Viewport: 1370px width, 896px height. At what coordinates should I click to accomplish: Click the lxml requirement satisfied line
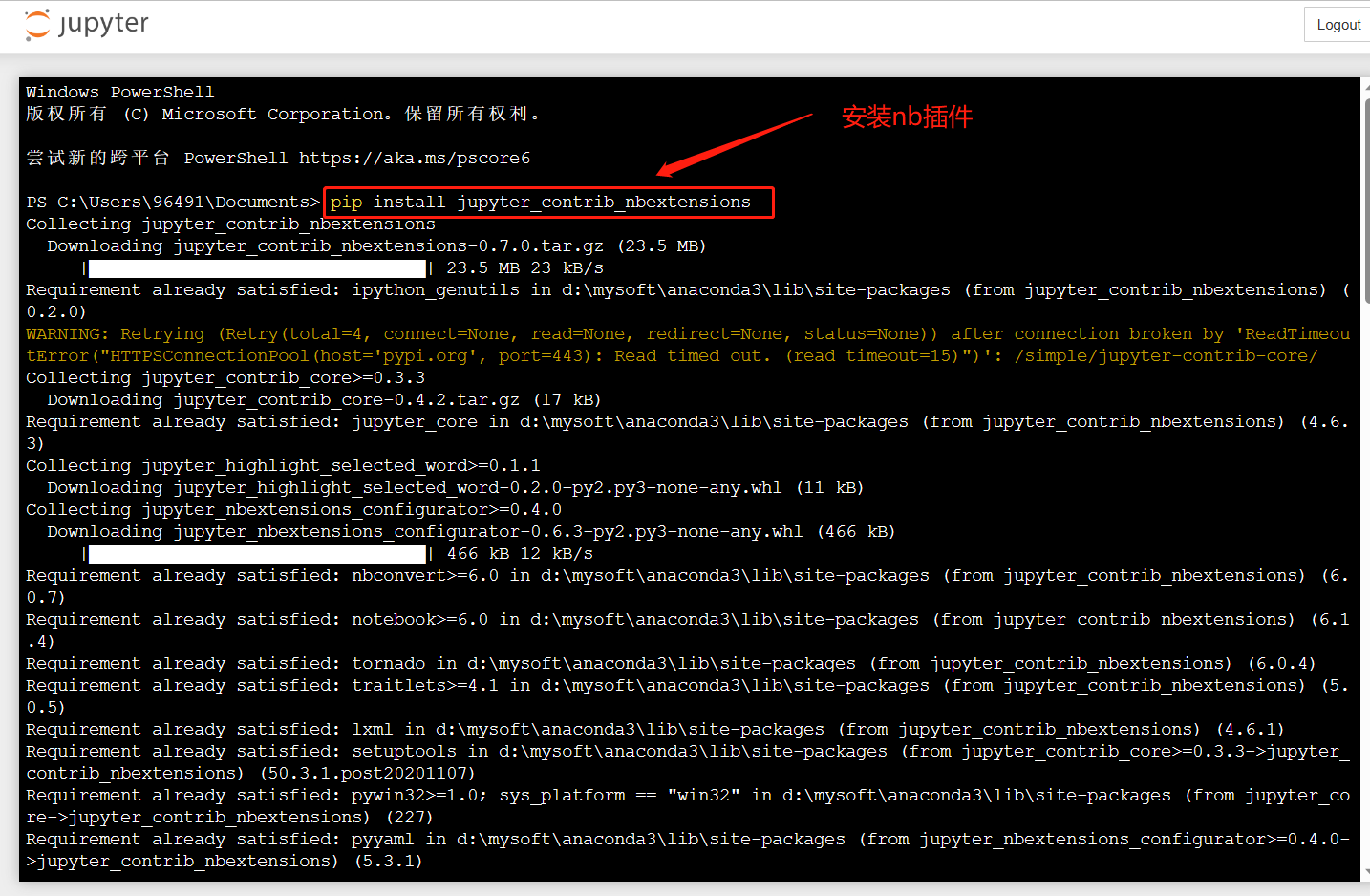pos(654,729)
